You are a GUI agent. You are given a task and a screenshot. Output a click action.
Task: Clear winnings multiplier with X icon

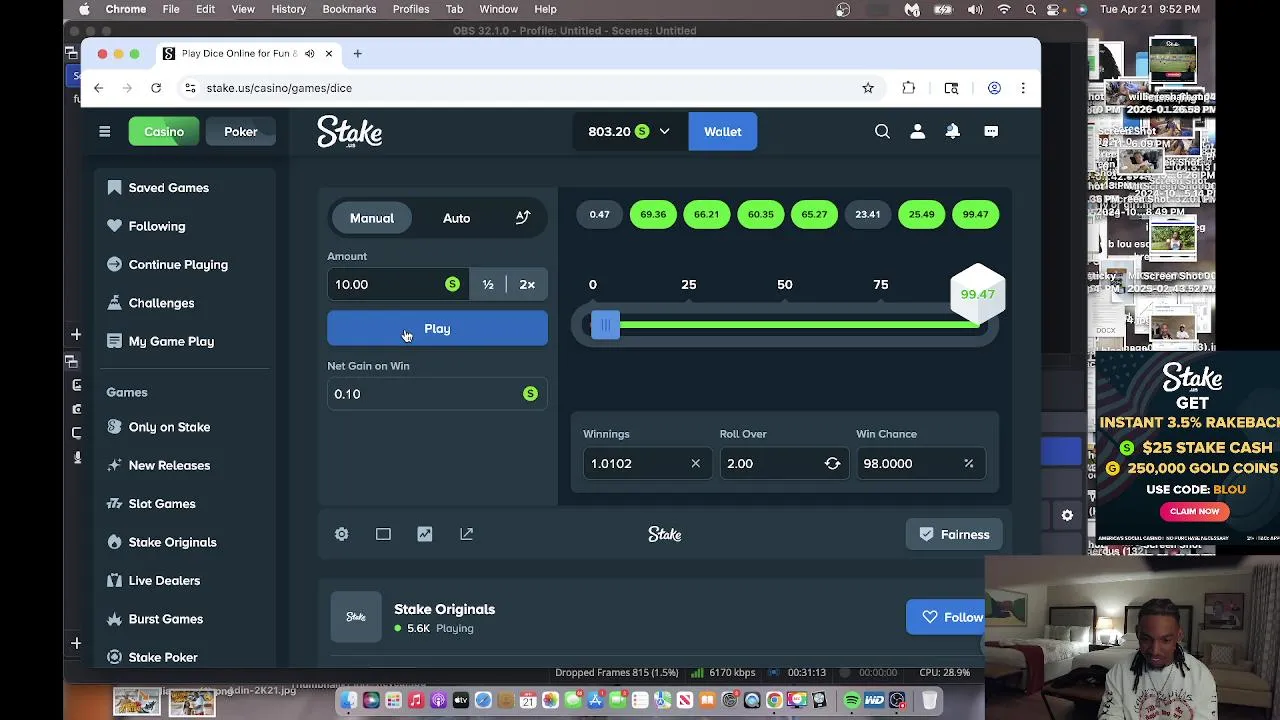click(696, 464)
